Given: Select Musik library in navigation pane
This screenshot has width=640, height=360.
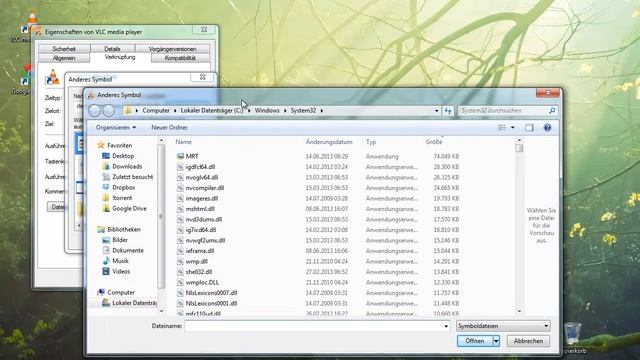Looking at the screenshot, I should tap(120, 261).
